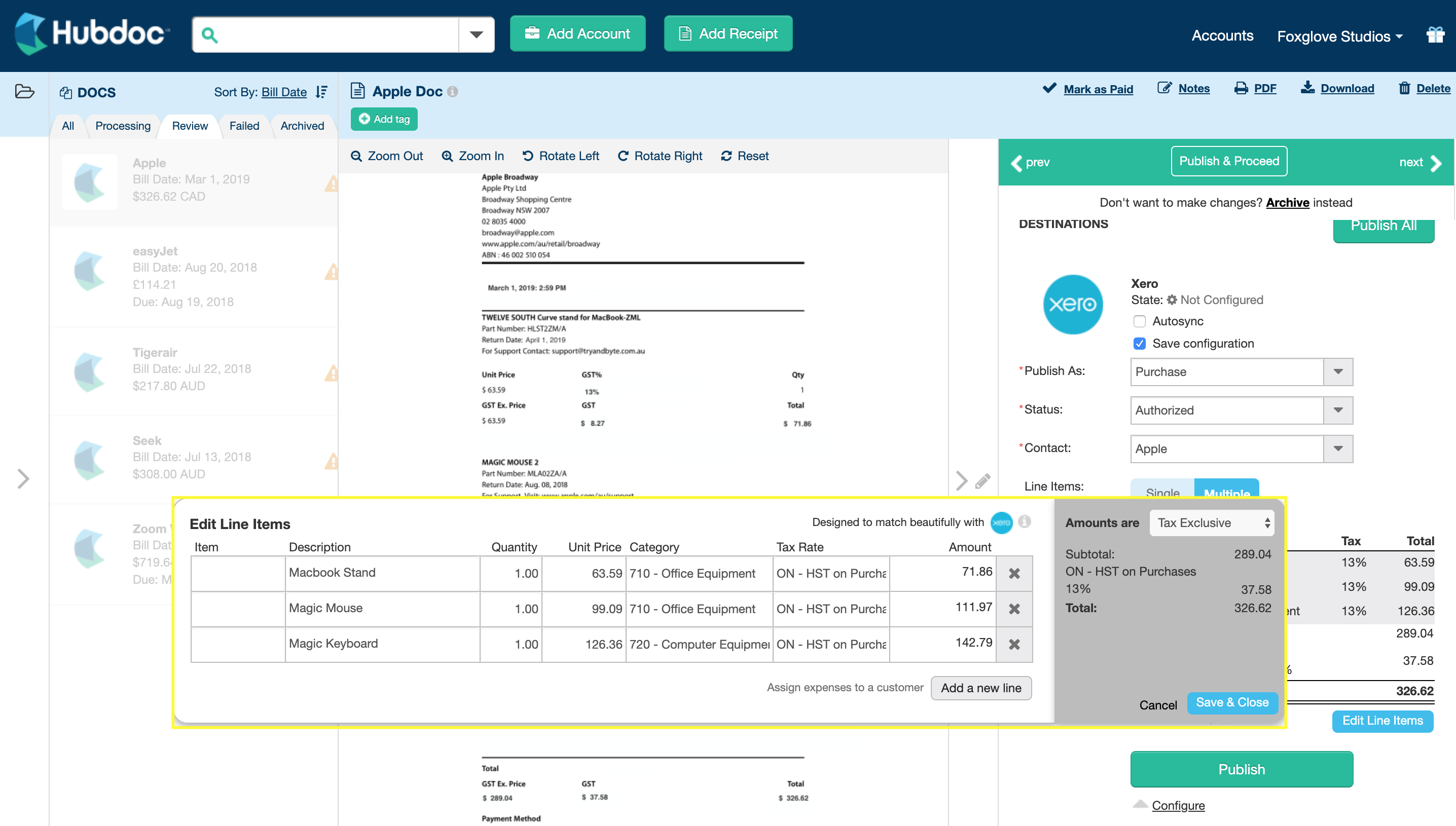Uncheck Save configuration

pyautogui.click(x=1139, y=344)
